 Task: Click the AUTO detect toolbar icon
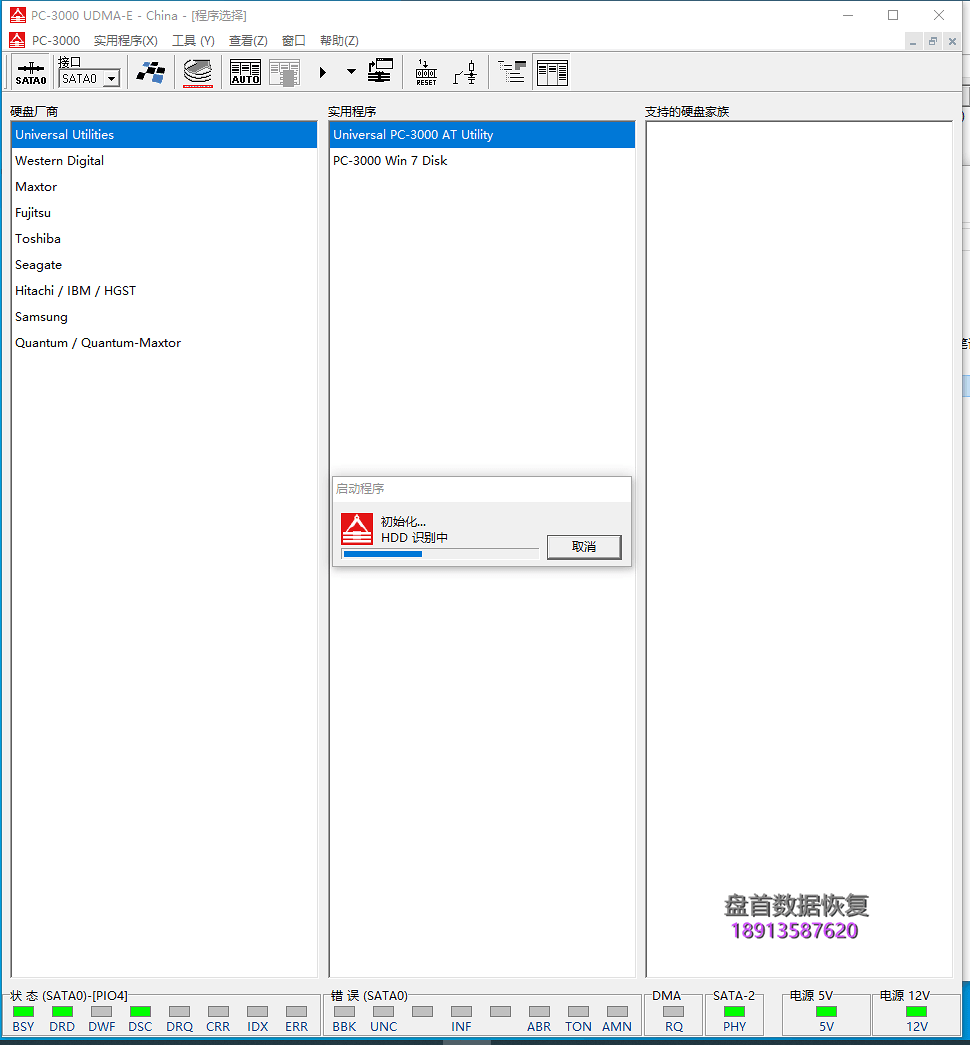tap(245, 72)
